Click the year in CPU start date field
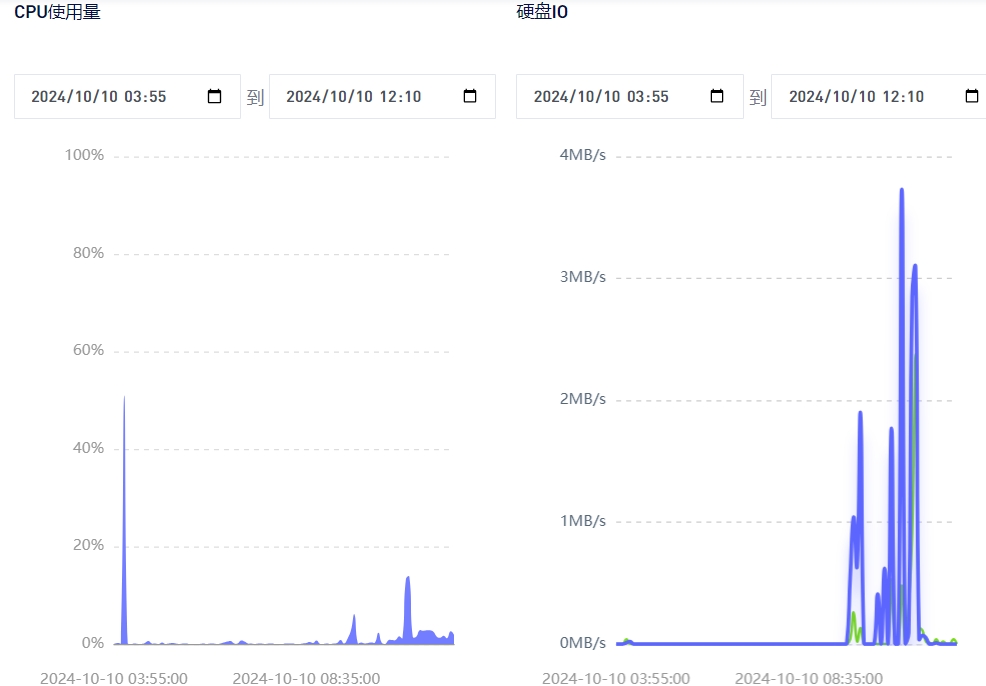986x686 pixels. [48, 97]
